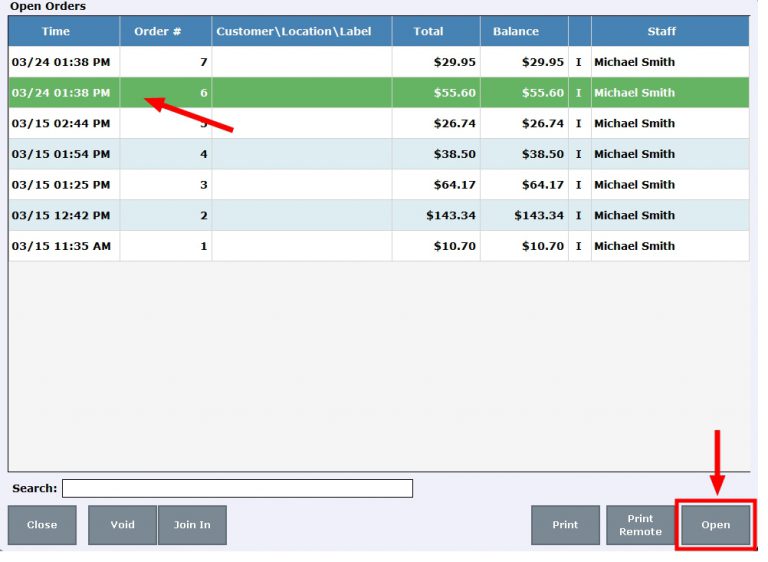
Task: Click the $143.34 total cell
Action: tap(436, 216)
